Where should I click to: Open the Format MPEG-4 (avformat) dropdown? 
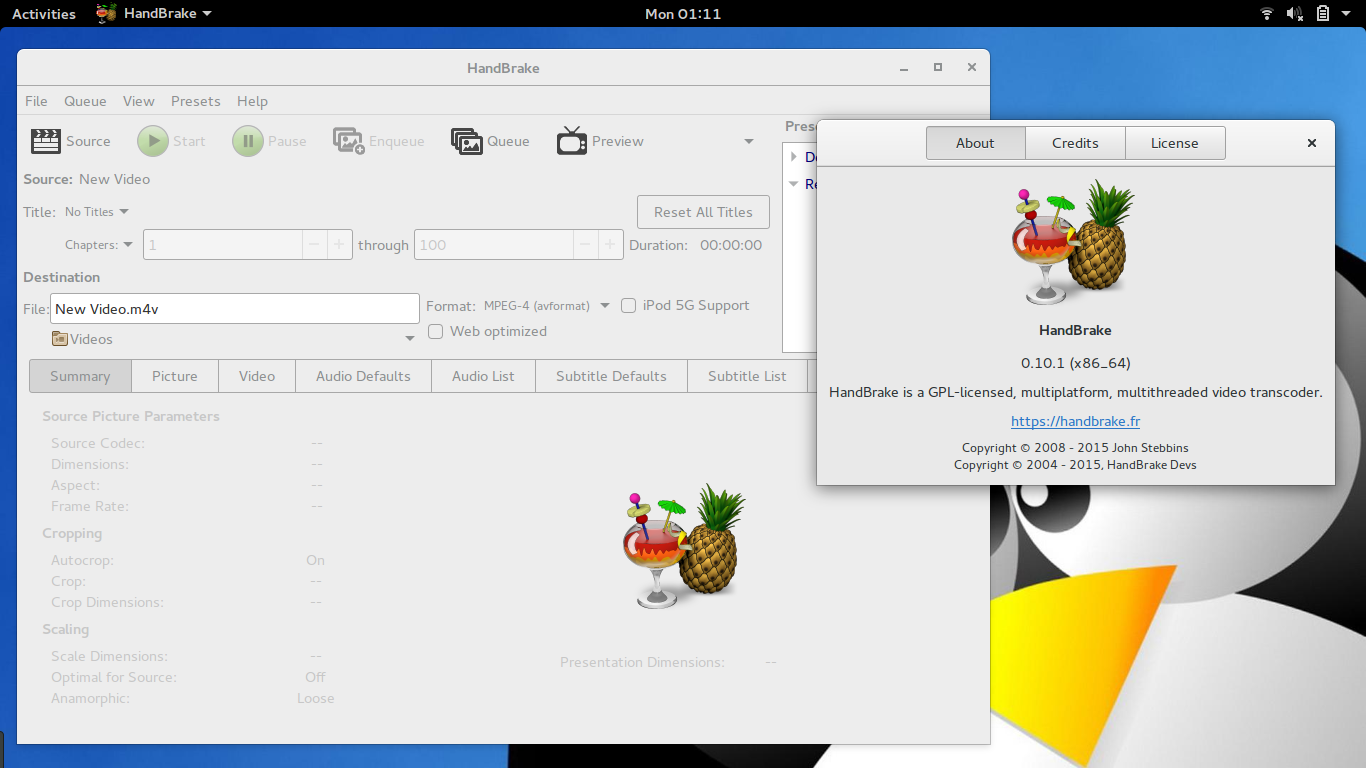pyautogui.click(x=546, y=306)
